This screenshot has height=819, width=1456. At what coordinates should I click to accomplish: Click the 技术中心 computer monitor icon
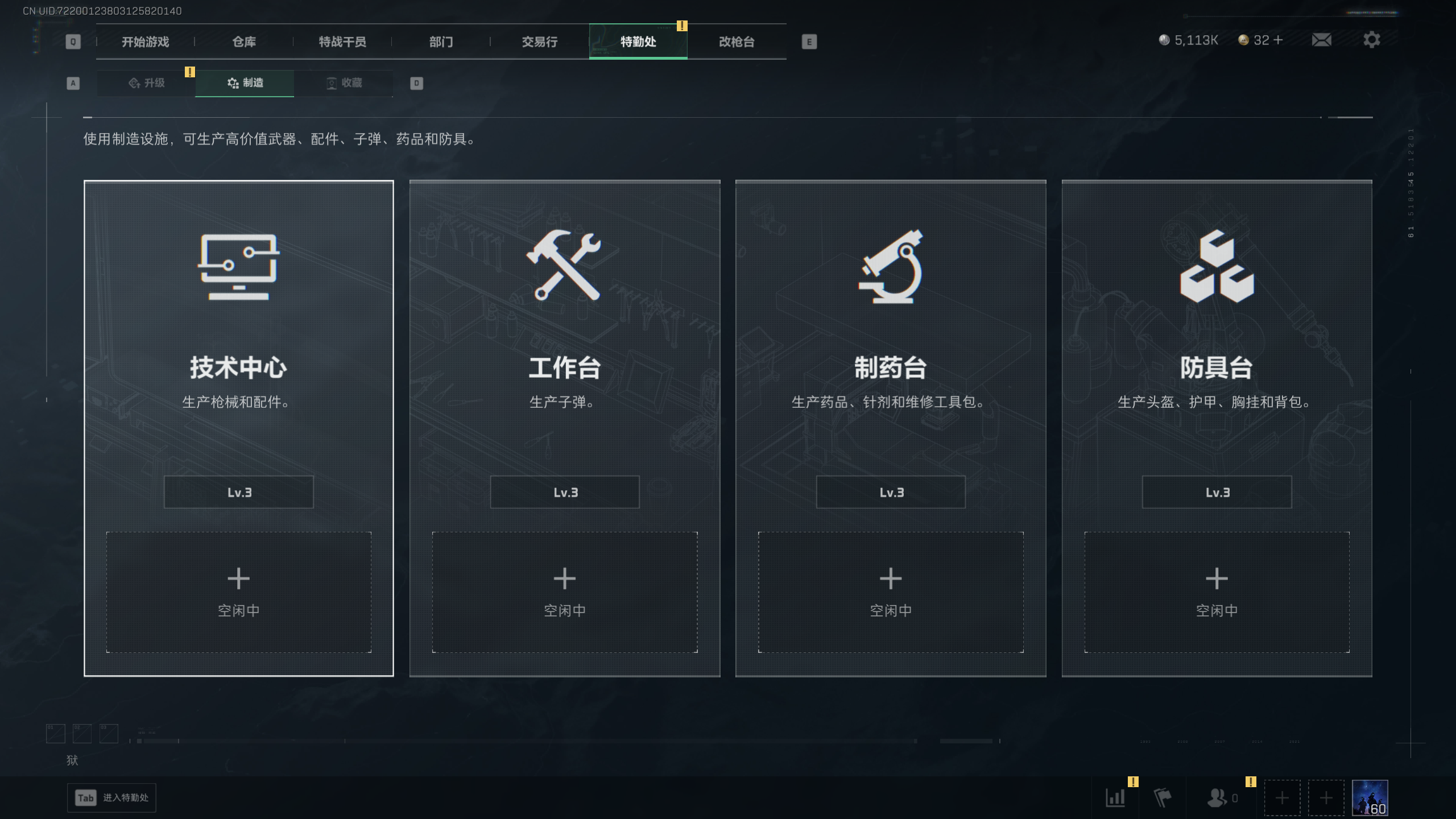tap(239, 266)
